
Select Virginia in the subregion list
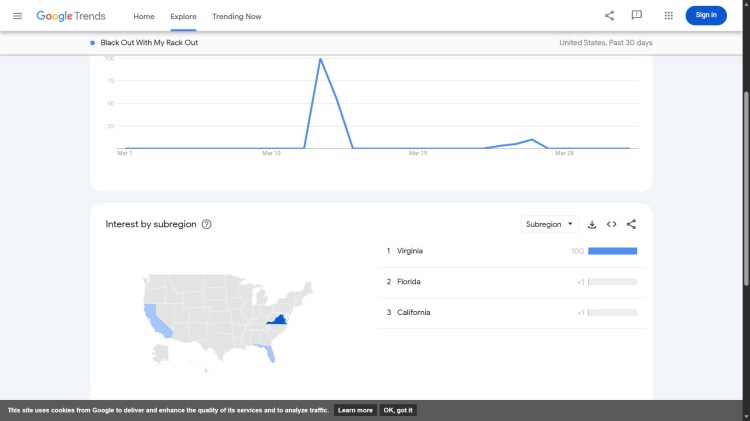tap(410, 251)
